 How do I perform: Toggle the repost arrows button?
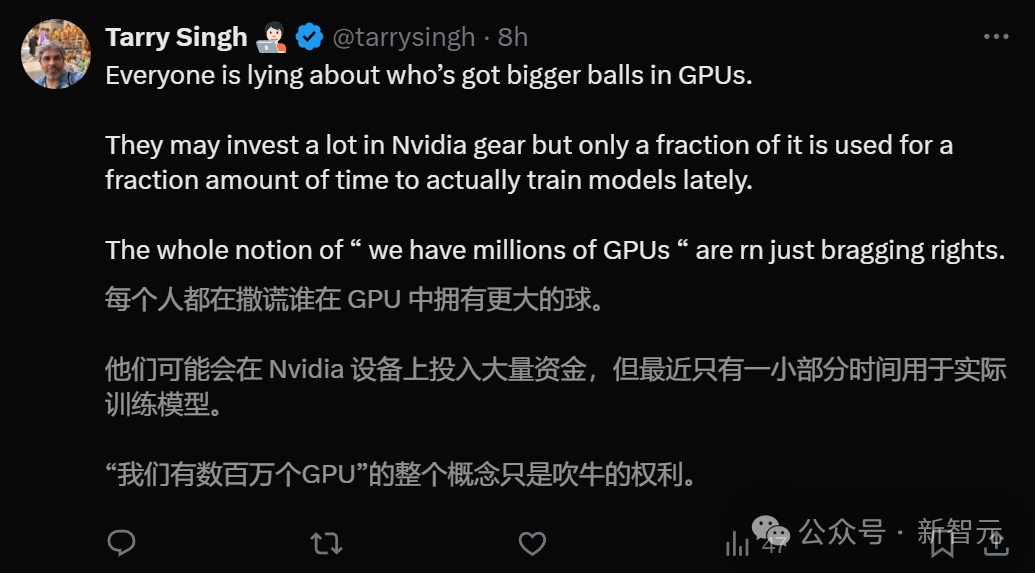[326, 543]
